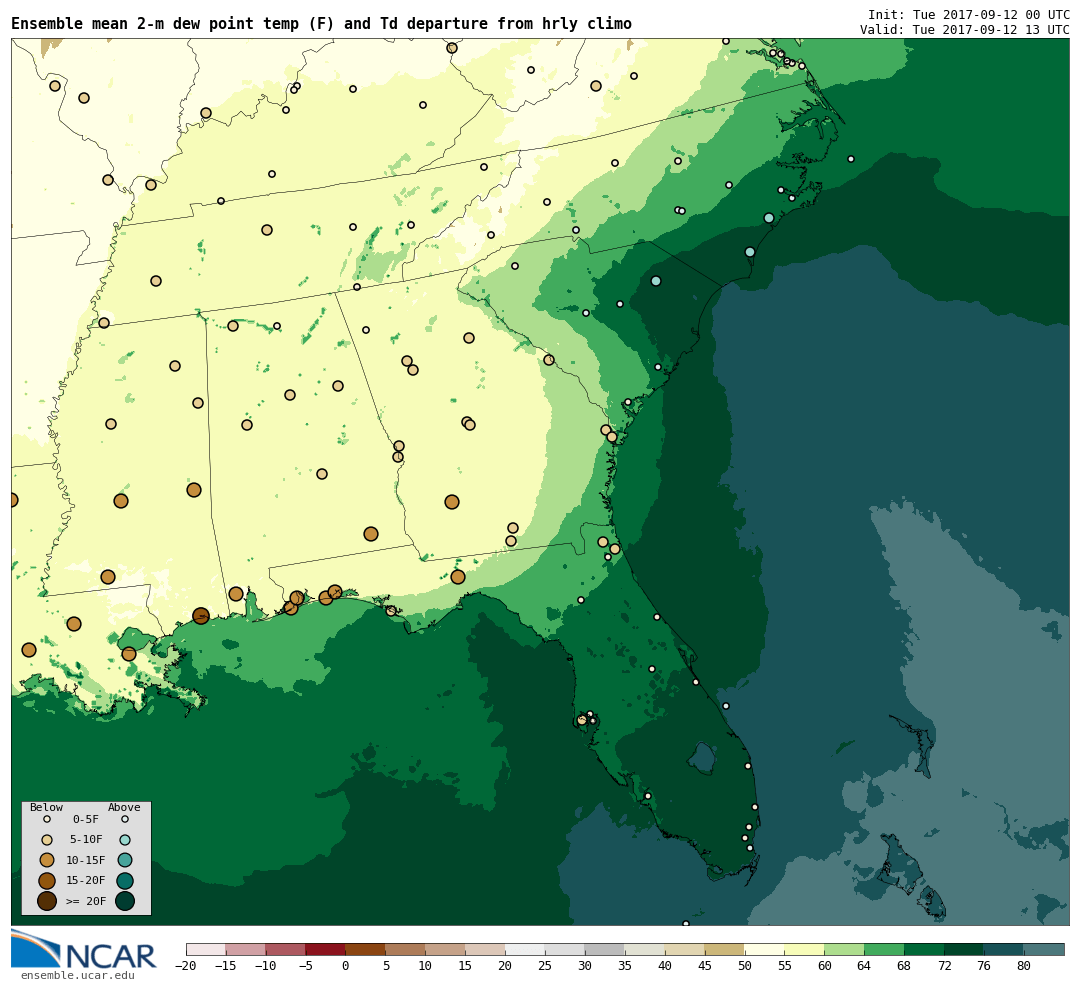Pick the dark red colorbar segment between -5 and 0
1080x988 pixels.
pyautogui.click(x=326, y=950)
